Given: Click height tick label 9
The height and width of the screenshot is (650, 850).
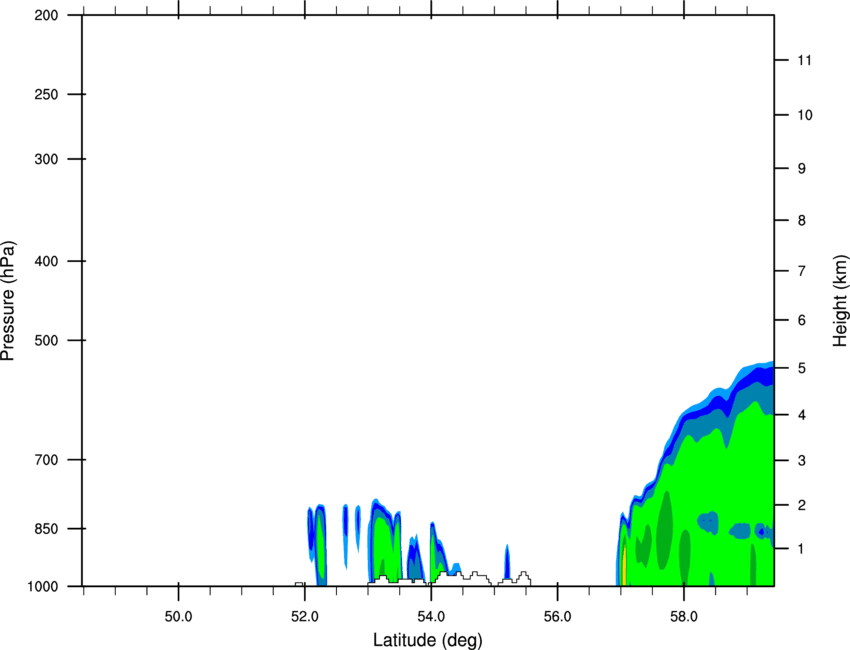Looking at the screenshot, I should coord(802,169).
